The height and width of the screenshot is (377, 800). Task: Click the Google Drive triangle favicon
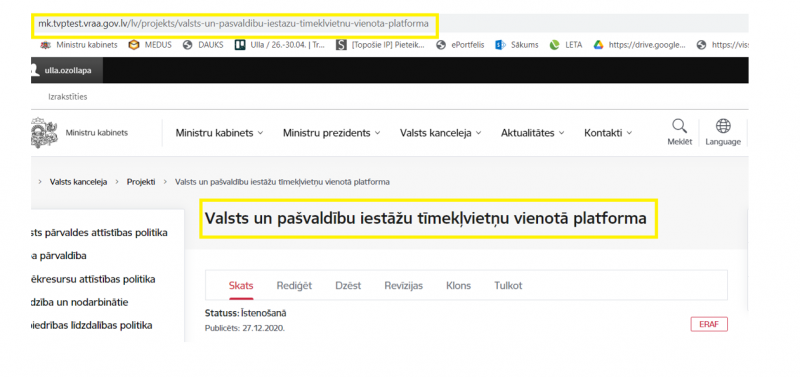point(598,45)
